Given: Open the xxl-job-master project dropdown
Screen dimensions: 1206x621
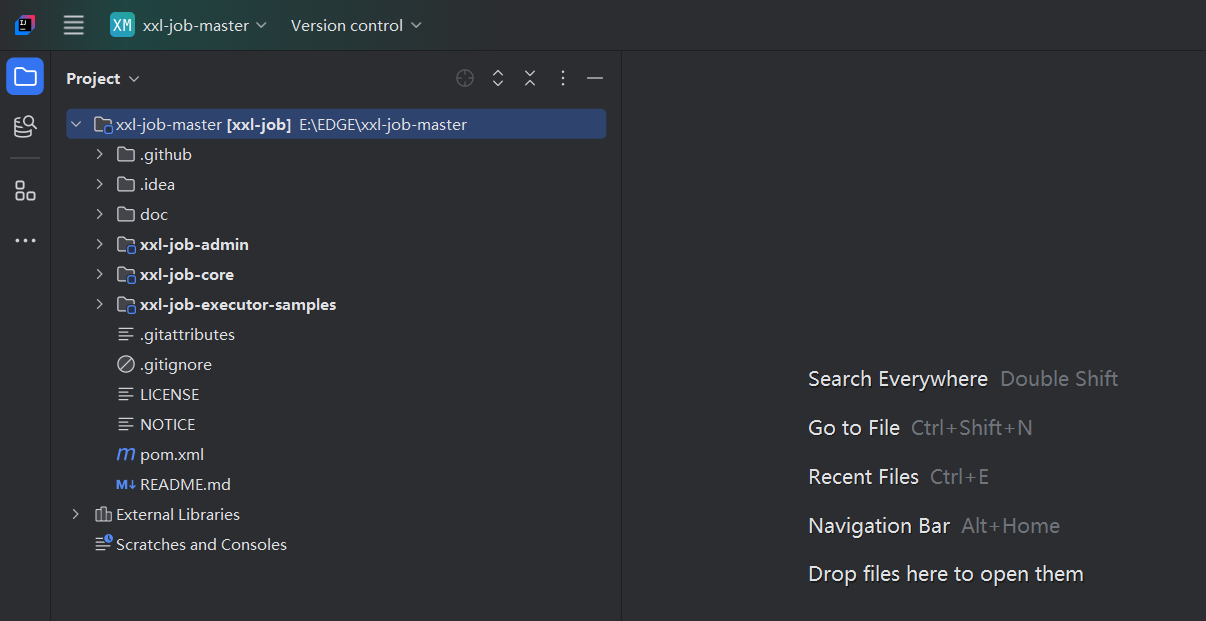Looking at the screenshot, I should (x=189, y=25).
